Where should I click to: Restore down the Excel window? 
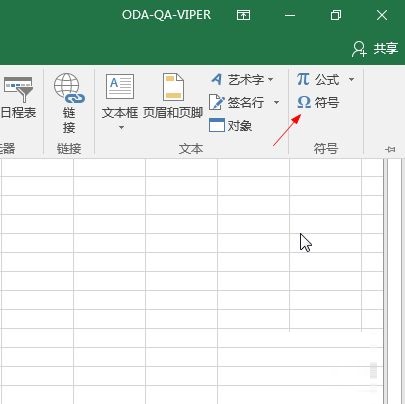point(336,15)
